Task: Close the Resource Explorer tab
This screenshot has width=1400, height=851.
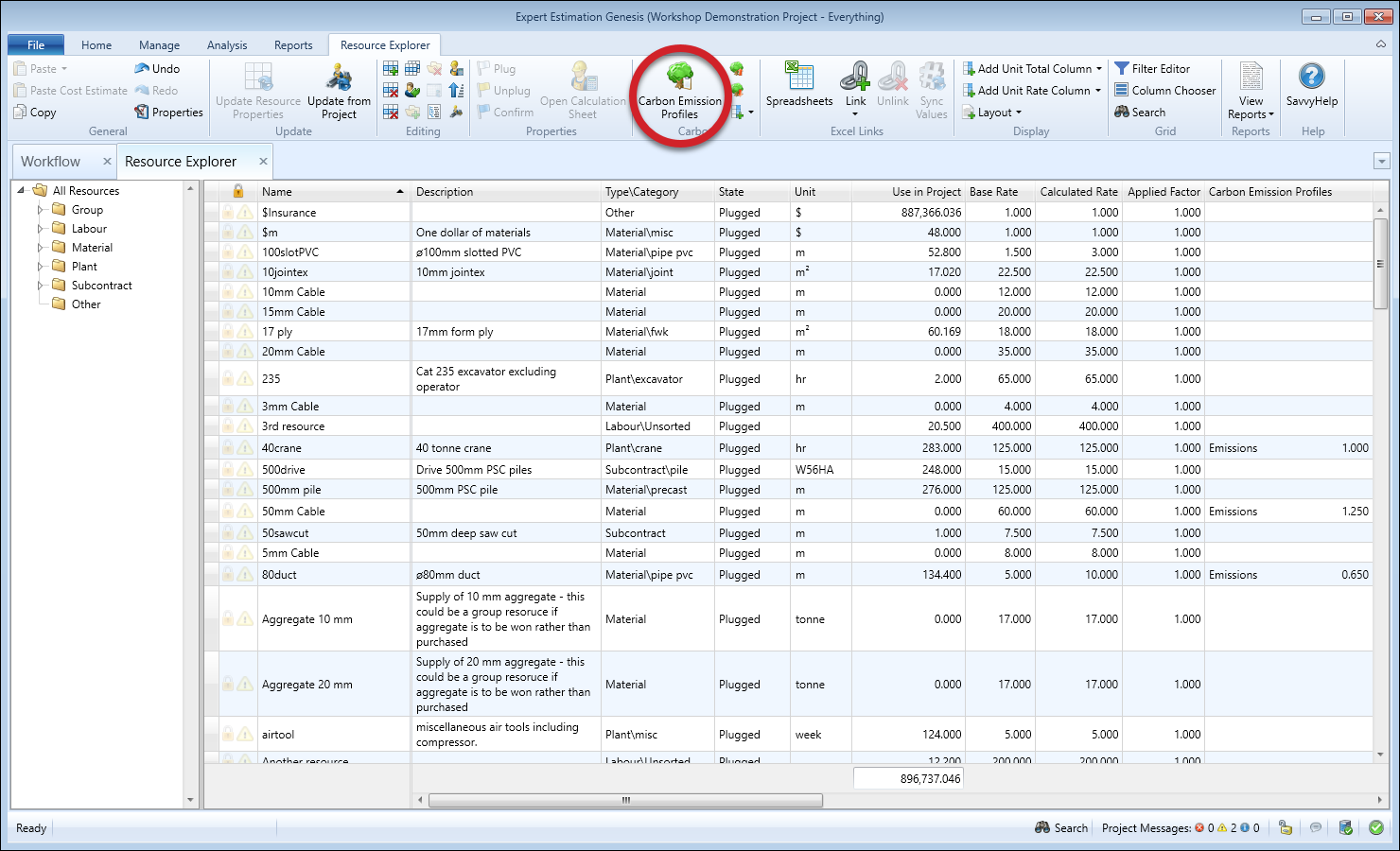Action: click(x=263, y=162)
